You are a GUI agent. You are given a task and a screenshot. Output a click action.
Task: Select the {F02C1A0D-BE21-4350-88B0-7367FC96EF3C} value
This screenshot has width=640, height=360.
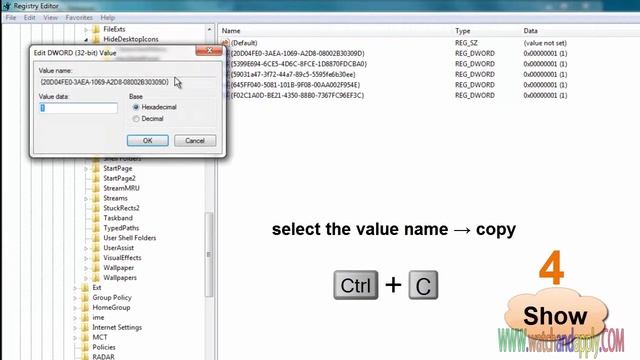297,95
